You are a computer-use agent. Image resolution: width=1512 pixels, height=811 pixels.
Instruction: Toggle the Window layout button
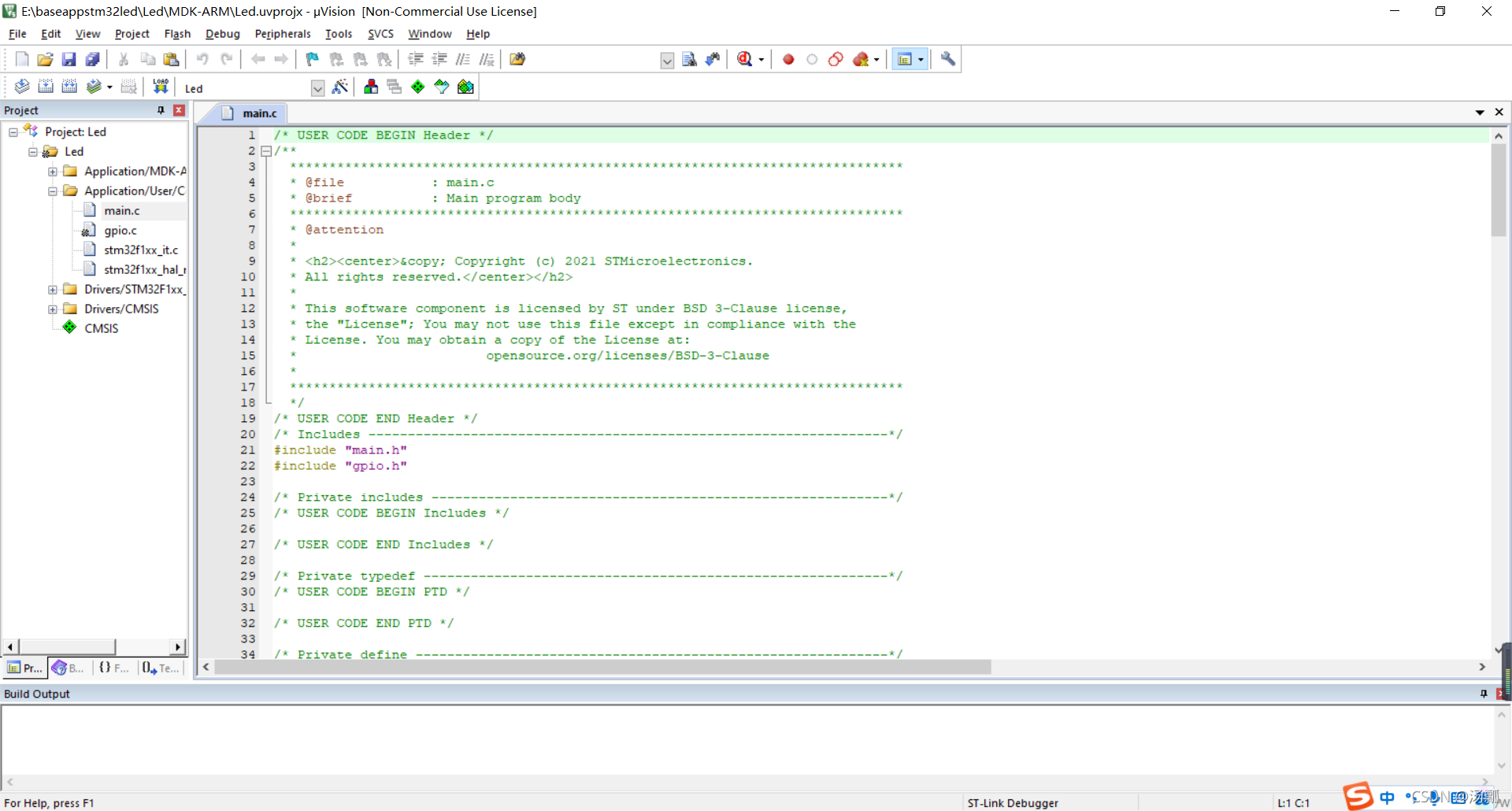point(905,59)
